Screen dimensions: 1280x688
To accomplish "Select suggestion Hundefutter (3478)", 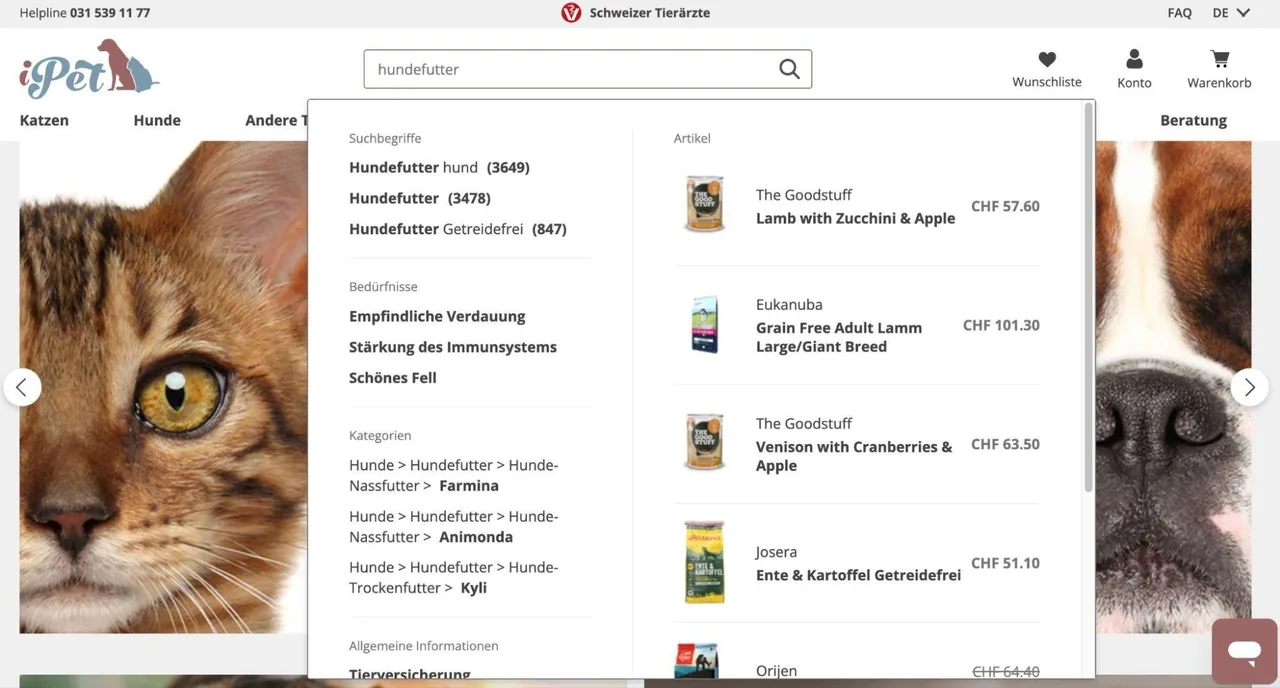I will pyautogui.click(x=420, y=198).
